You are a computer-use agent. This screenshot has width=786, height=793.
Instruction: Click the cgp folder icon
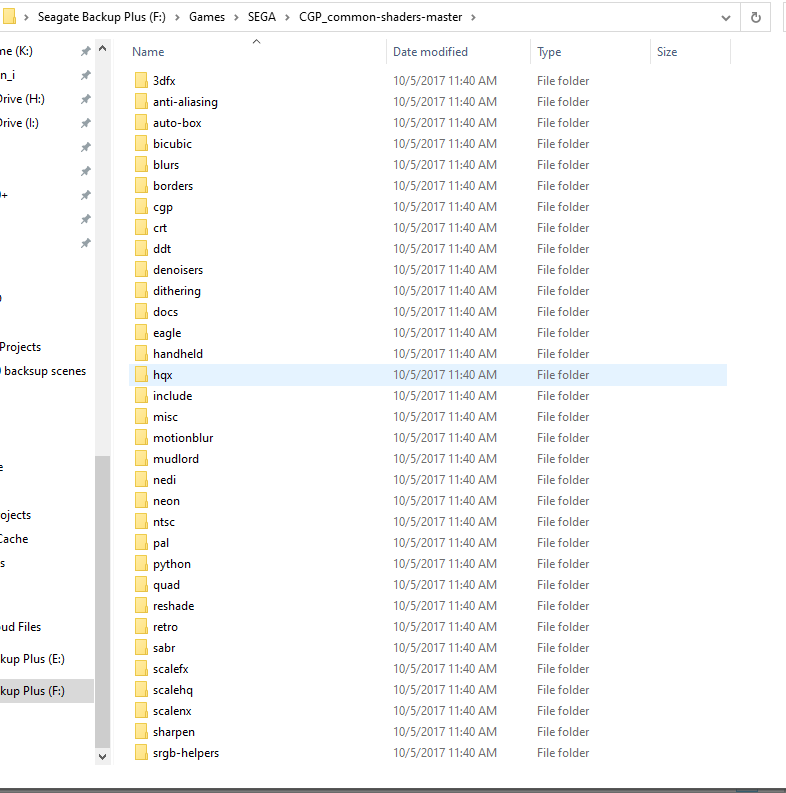coord(141,206)
